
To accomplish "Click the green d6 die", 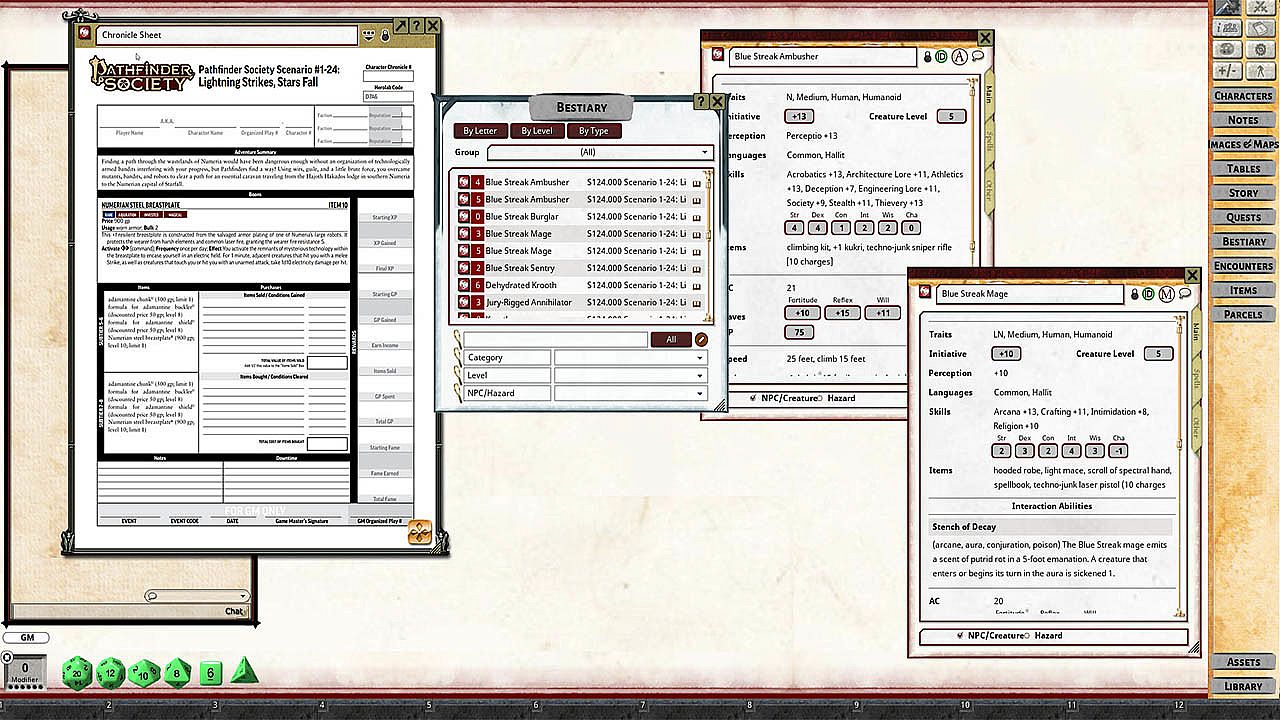I will point(210,673).
